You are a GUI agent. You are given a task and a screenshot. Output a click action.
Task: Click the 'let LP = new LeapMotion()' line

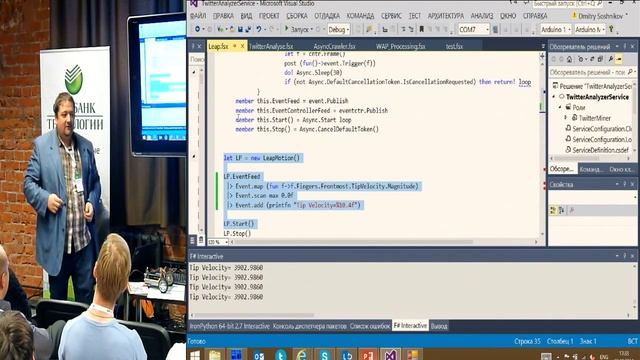[x=261, y=158]
